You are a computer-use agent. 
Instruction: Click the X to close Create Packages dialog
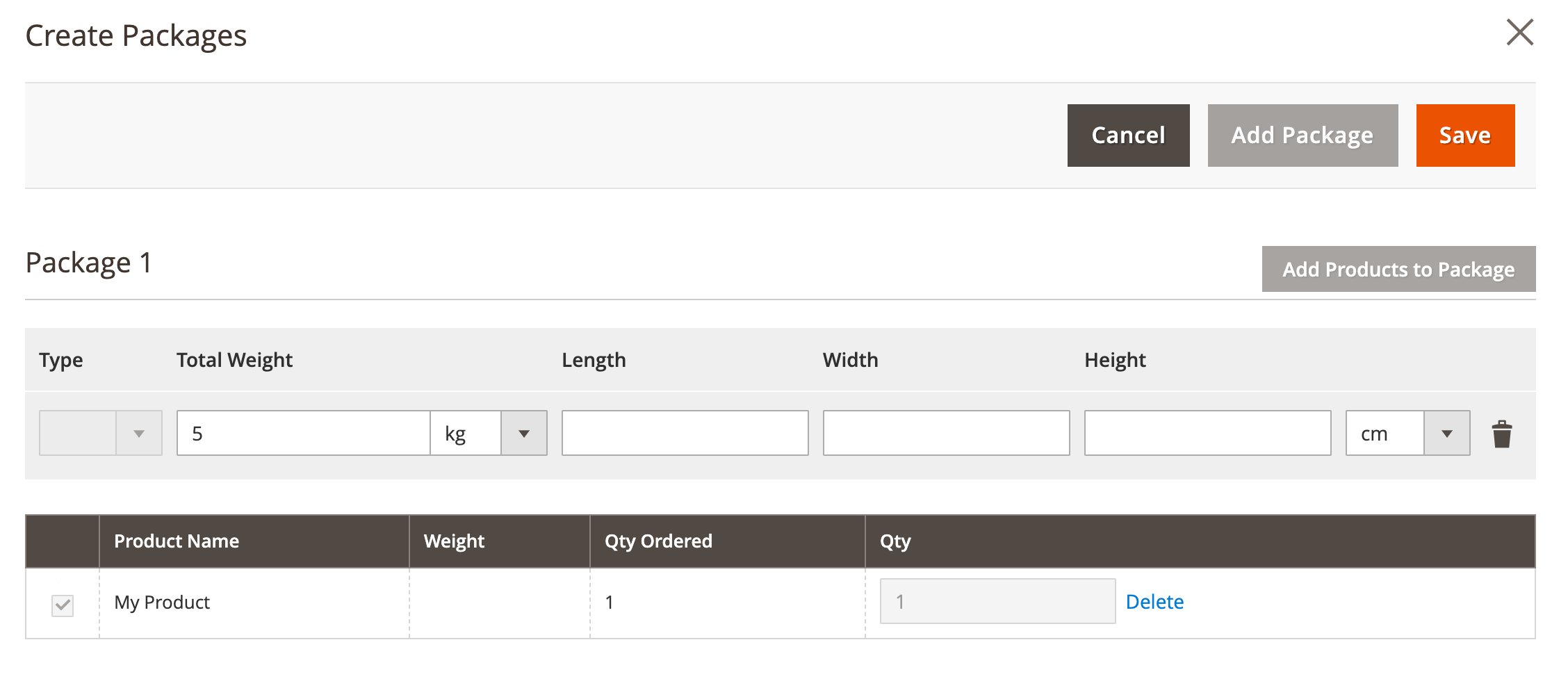[x=1521, y=32]
